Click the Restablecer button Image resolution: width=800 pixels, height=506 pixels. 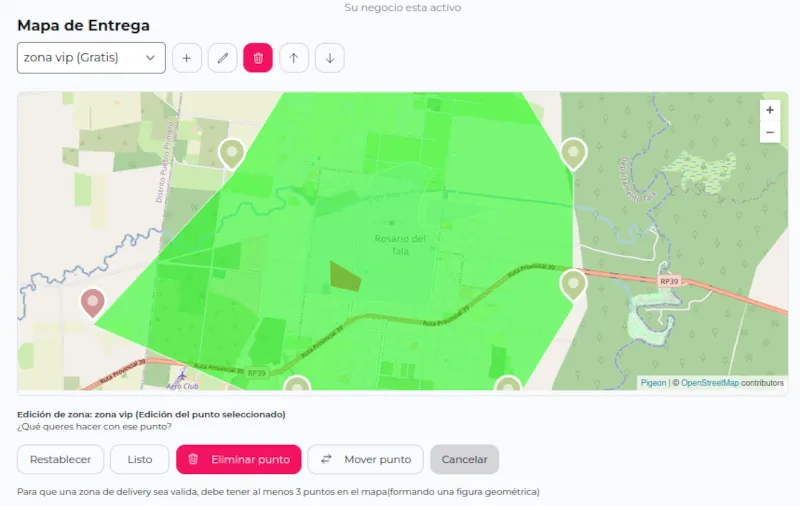pos(60,459)
